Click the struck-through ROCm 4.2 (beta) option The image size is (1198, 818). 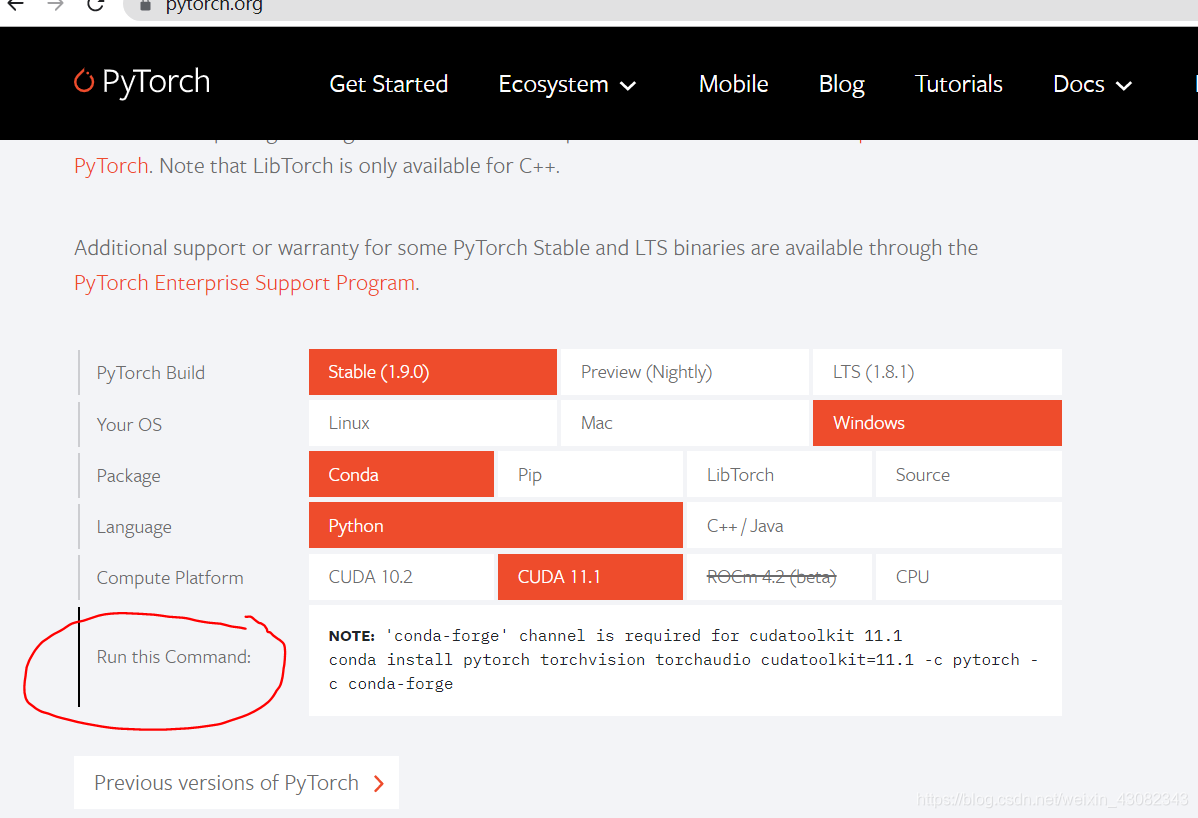(x=779, y=577)
